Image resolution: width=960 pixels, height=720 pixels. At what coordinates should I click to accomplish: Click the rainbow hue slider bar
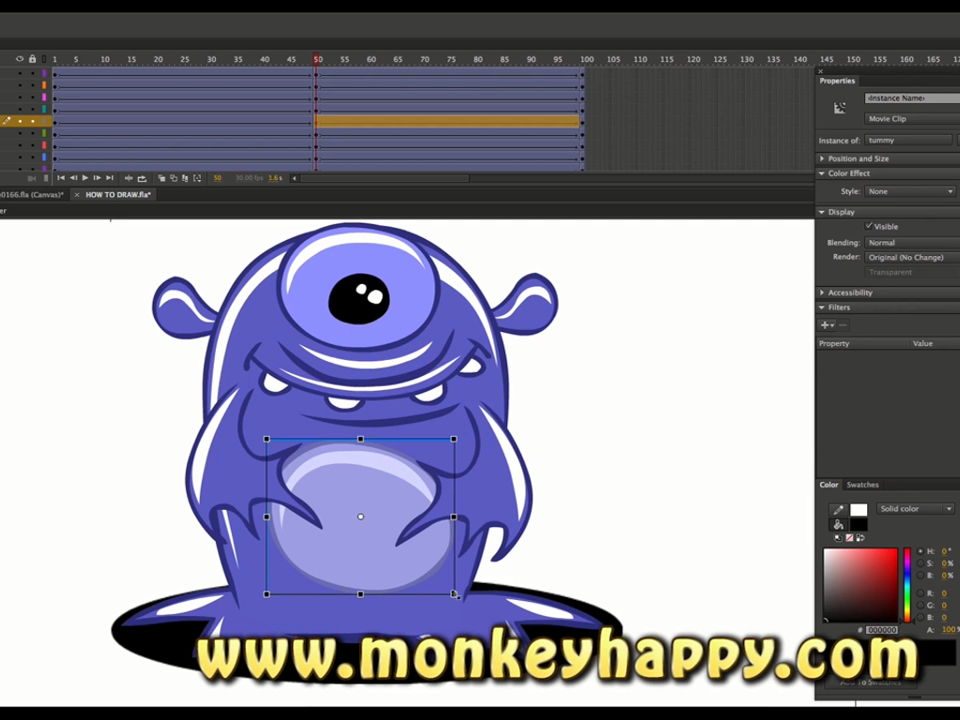click(x=907, y=585)
